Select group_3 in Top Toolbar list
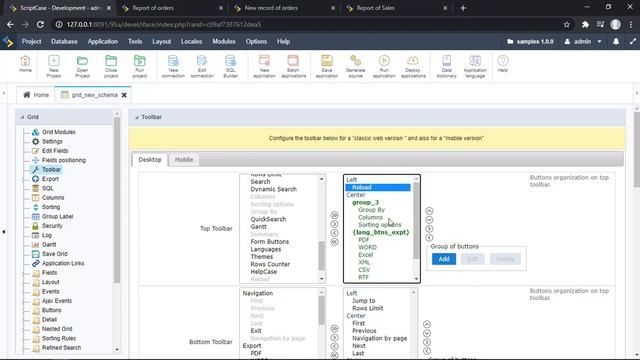The width and height of the screenshot is (640, 360). pyautogui.click(x=365, y=202)
